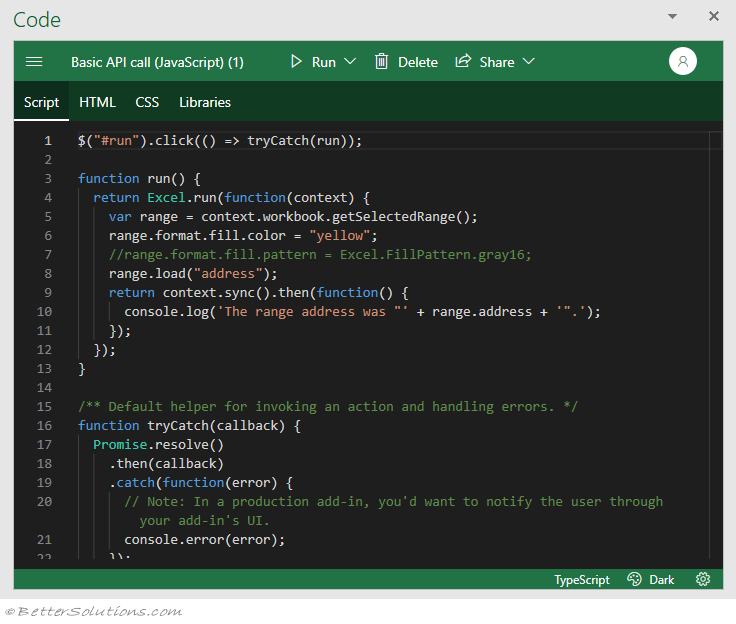This screenshot has width=736, height=624.
Task: Expand the Run options chevron
Action: (350, 62)
